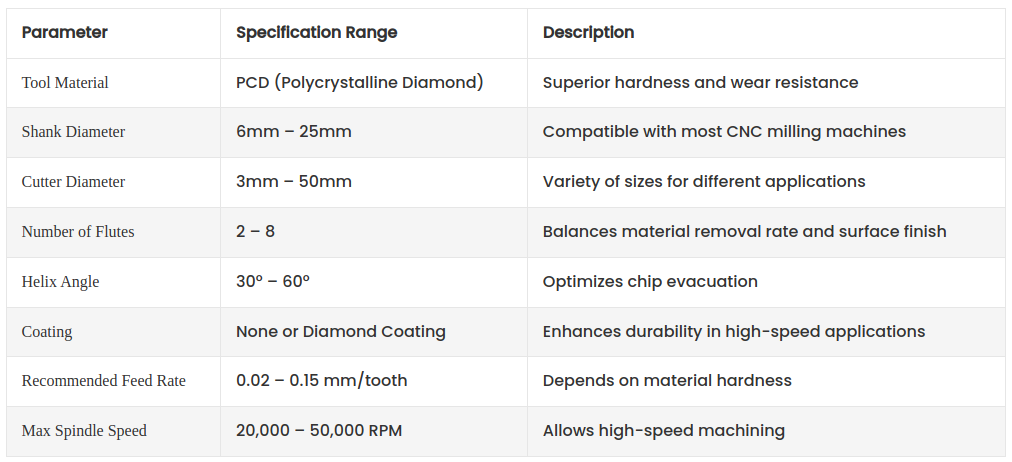The width and height of the screenshot is (1012, 462).
Task: Click the 2 – 8 flutes value
Action: click(x=255, y=232)
